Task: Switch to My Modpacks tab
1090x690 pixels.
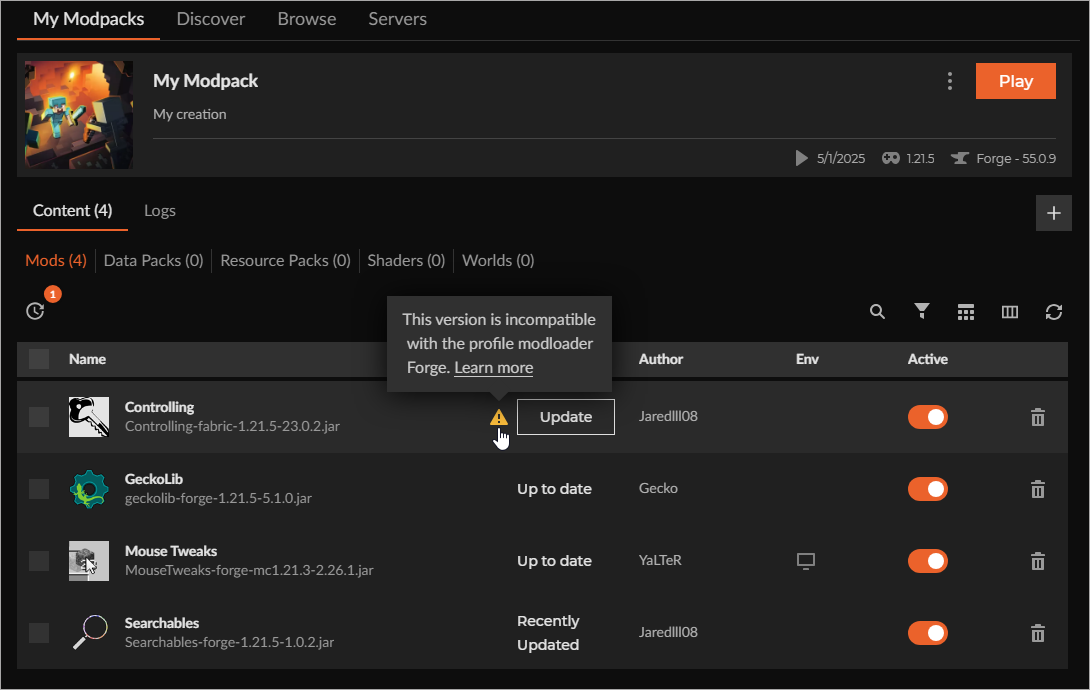Action: 88,19
